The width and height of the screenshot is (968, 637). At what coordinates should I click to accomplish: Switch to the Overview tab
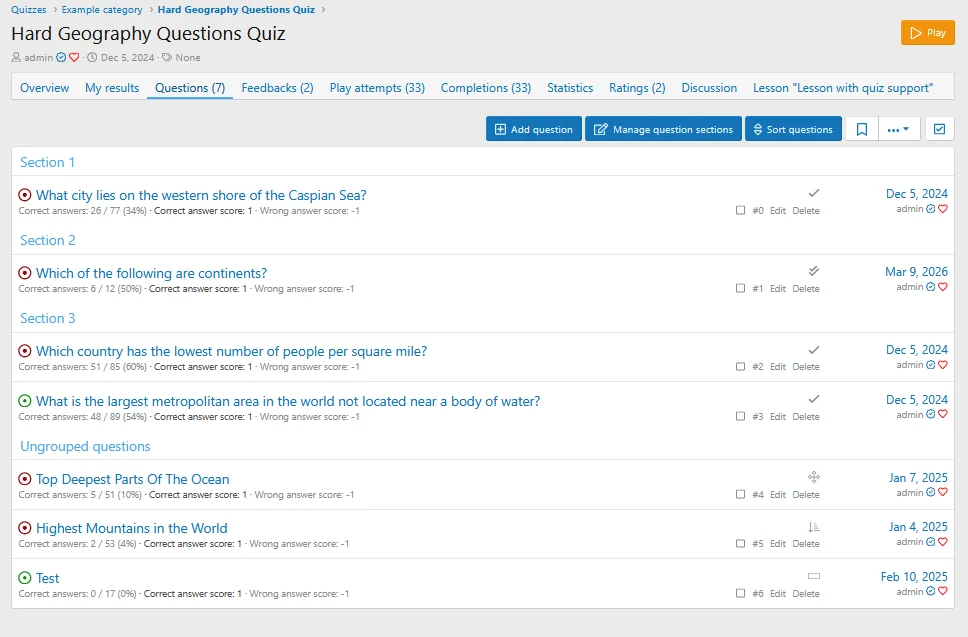tap(44, 88)
